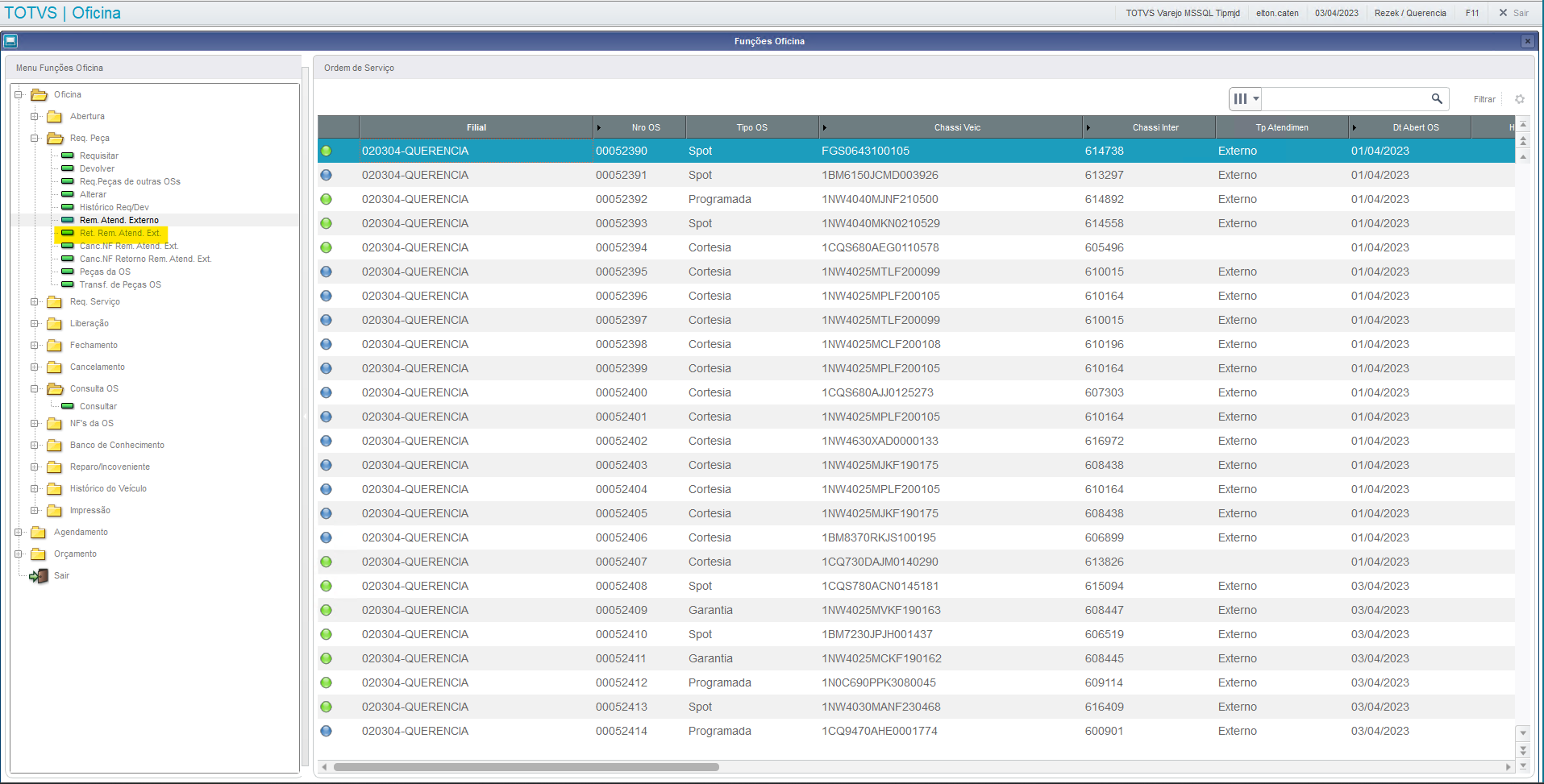Viewport: 1544px width, 784px height.
Task: Click the X icon beside Sair at top
Action: [1503, 13]
